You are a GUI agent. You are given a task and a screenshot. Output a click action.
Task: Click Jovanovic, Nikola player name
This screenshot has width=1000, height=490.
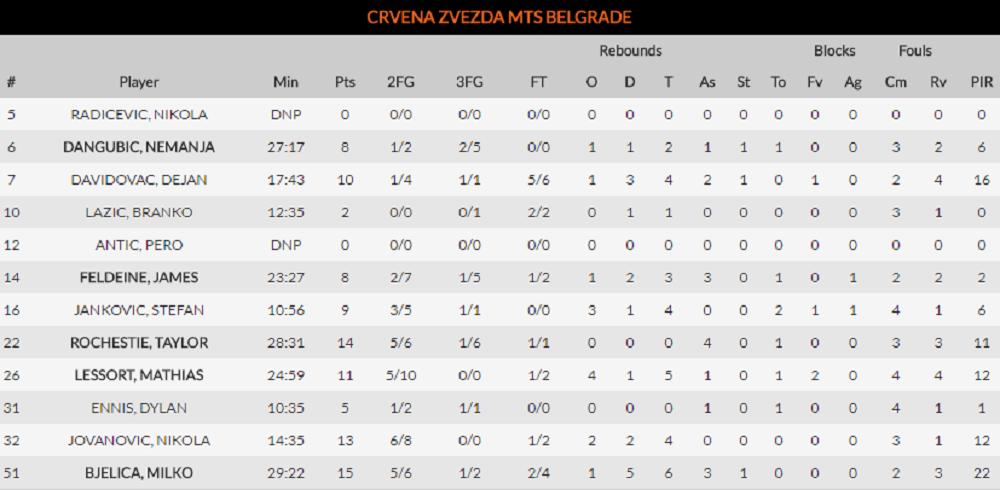139,440
